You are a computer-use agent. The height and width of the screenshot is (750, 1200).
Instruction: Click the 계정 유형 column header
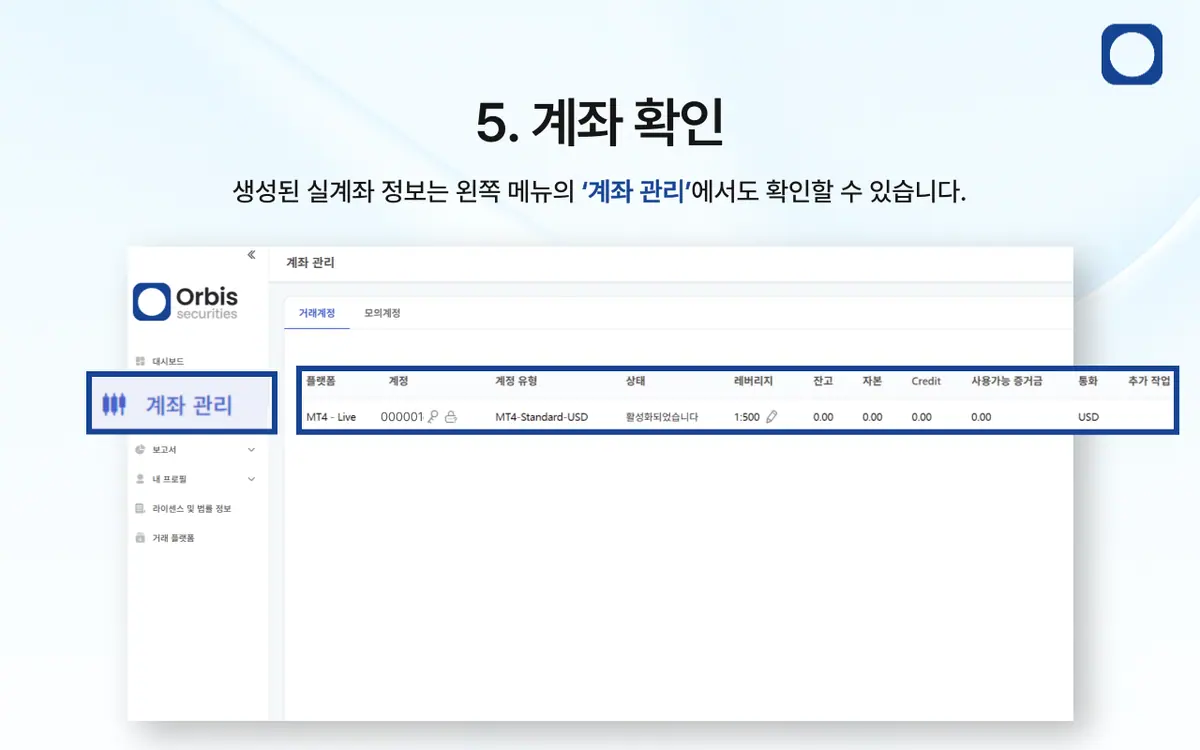click(516, 381)
